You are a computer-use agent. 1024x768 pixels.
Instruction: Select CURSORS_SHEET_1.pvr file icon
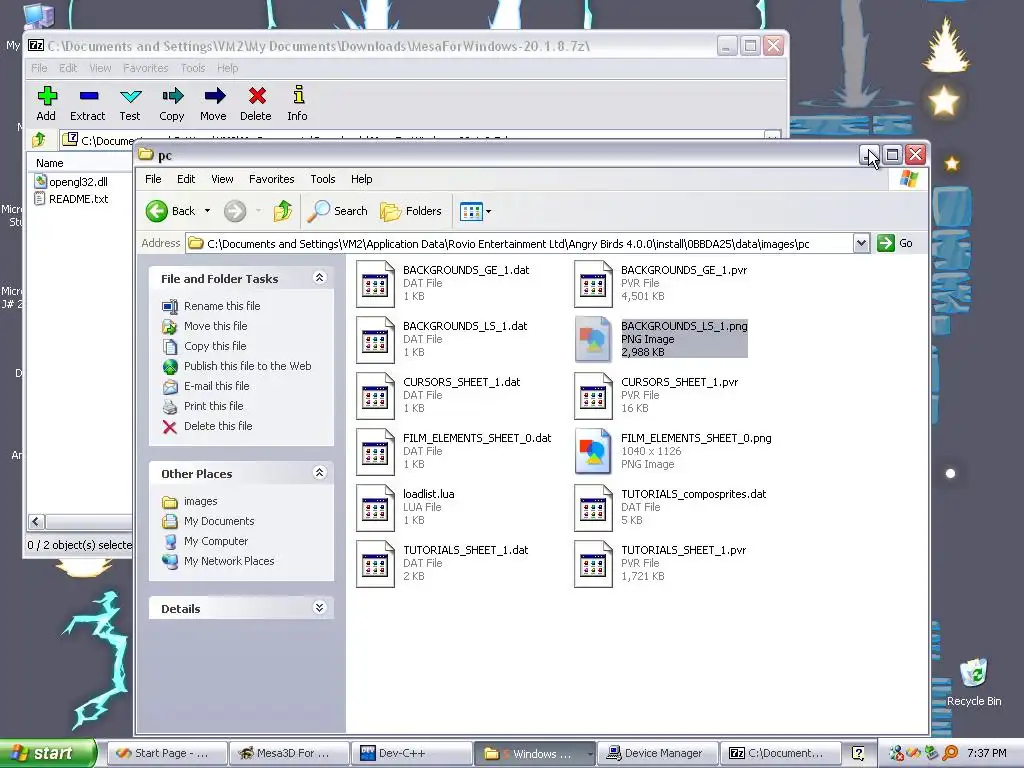(x=594, y=396)
